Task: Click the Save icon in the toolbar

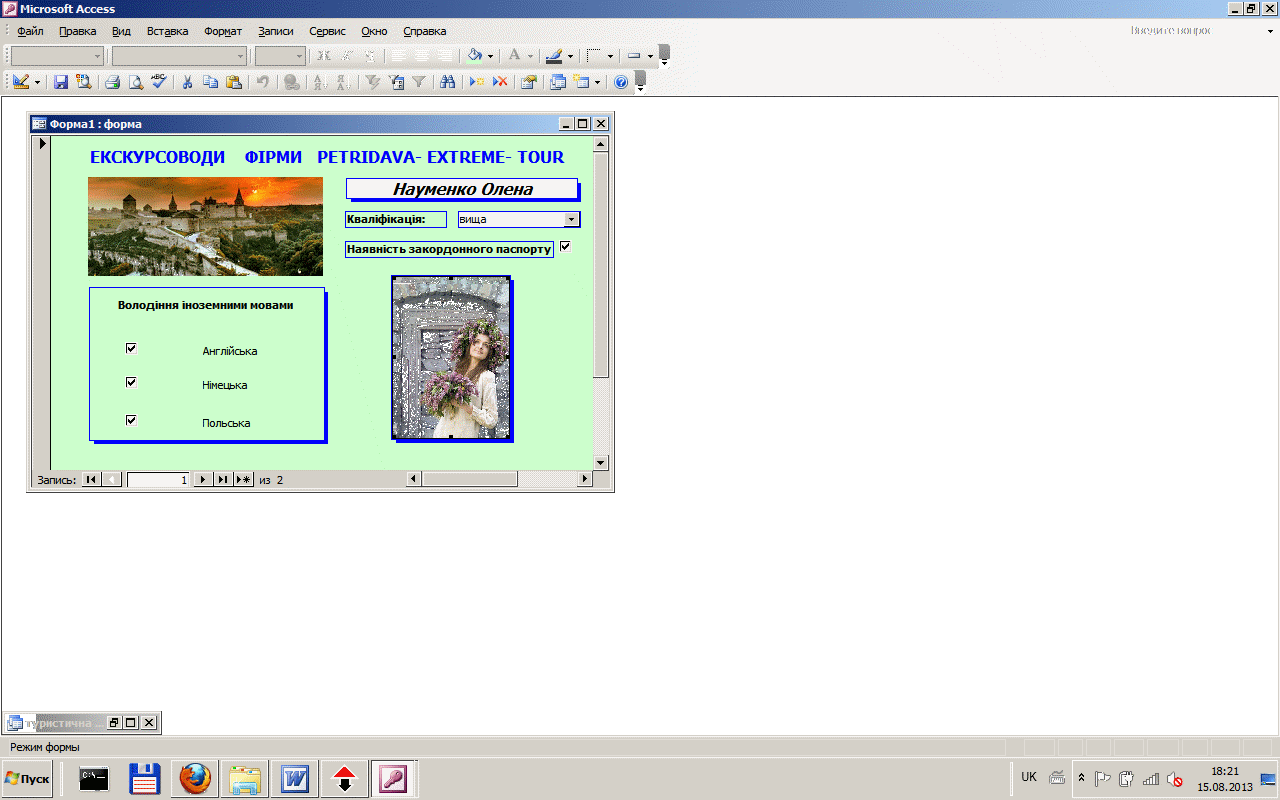Action: pyautogui.click(x=61, y=83)
